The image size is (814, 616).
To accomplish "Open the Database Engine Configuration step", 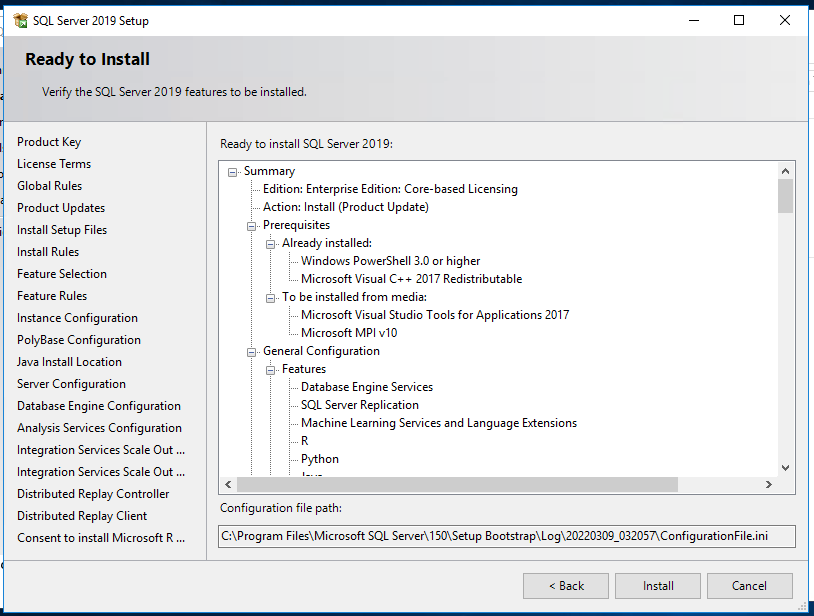I will coord(99,406).
